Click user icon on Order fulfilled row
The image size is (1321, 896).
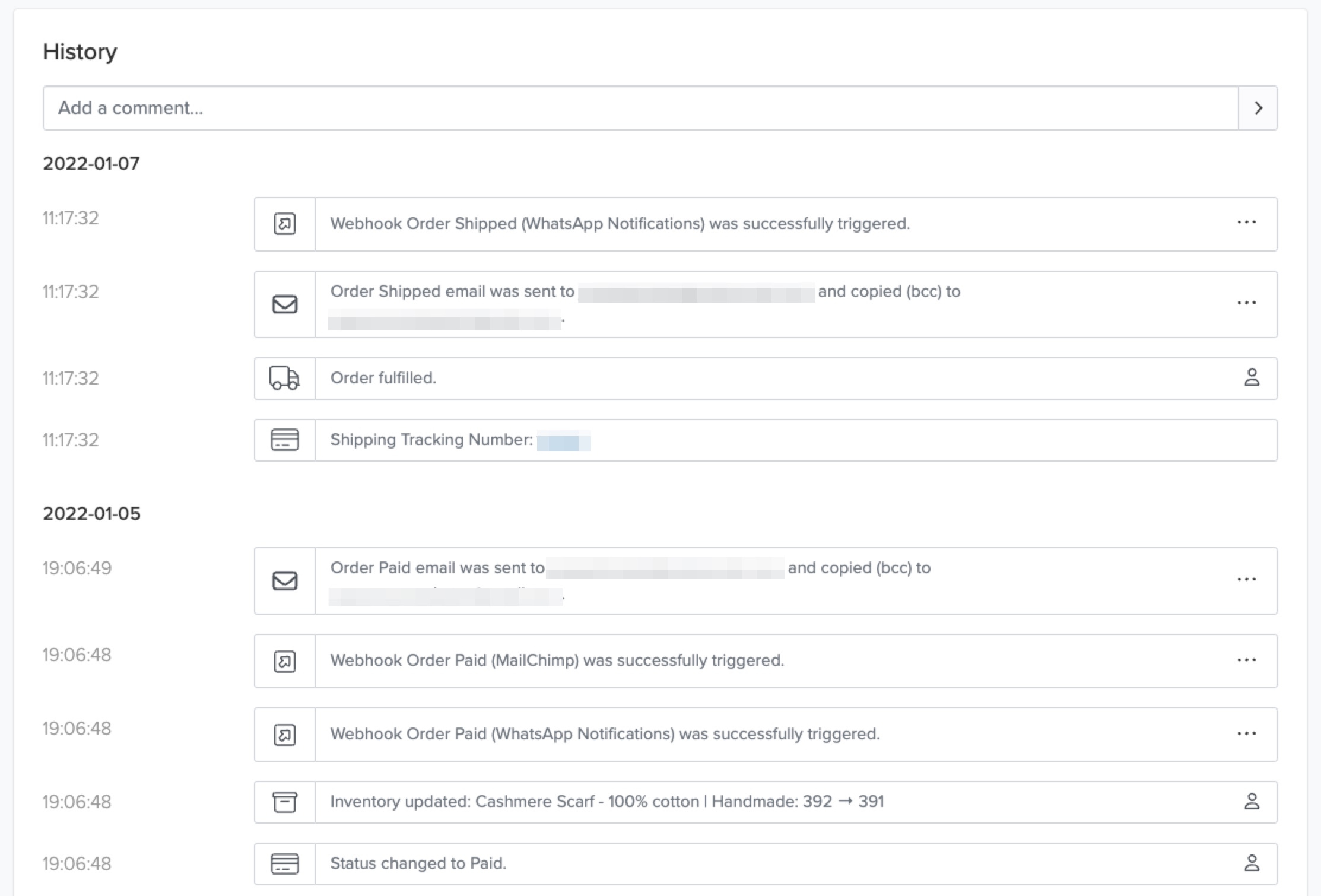1252,377
